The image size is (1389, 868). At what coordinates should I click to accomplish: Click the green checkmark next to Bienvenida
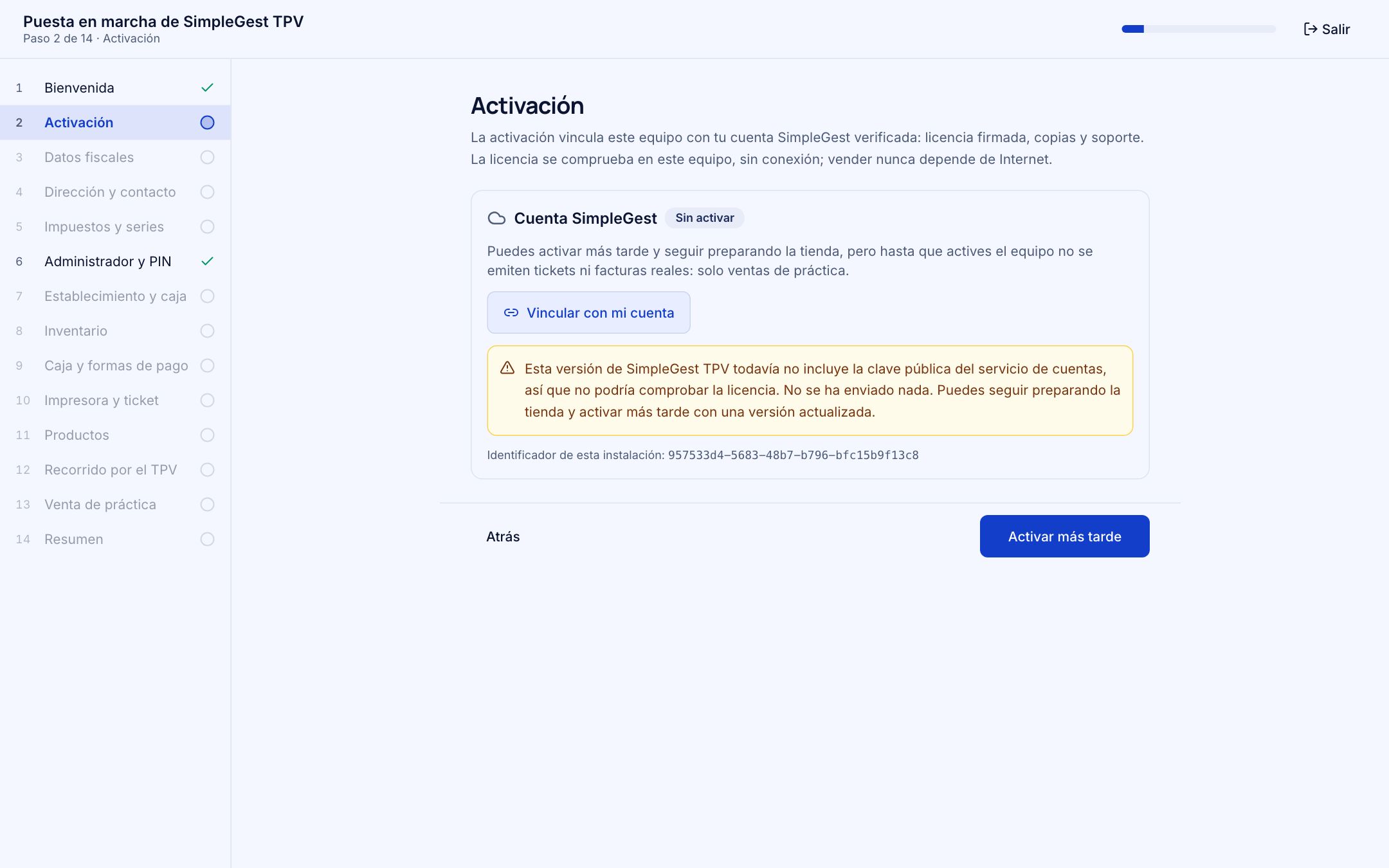pyautogui.click(x=207, y=87)
